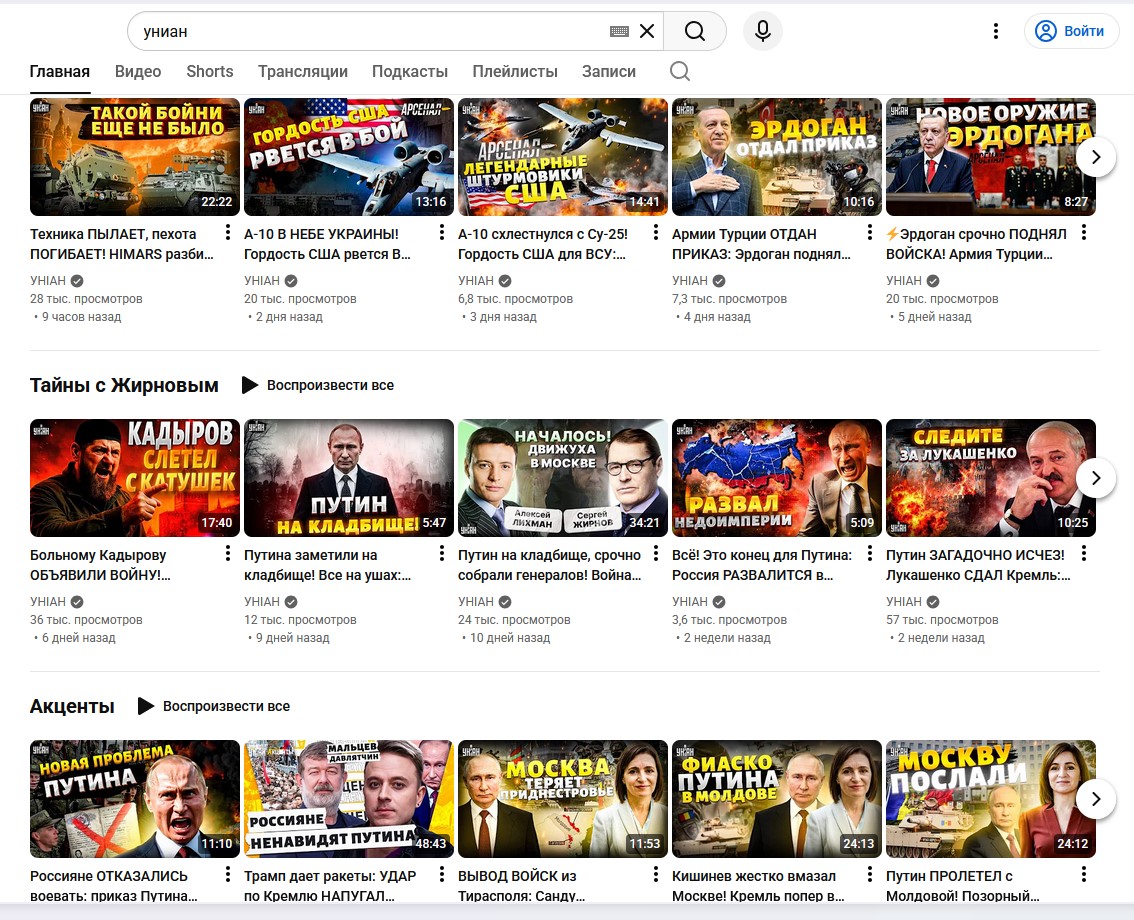Open the 'НОВОЕ ОРУЖИЕ ЭРДОГАНА' thumbnail
Viewport: 1134px width, 920px height.
click(991, 157)
